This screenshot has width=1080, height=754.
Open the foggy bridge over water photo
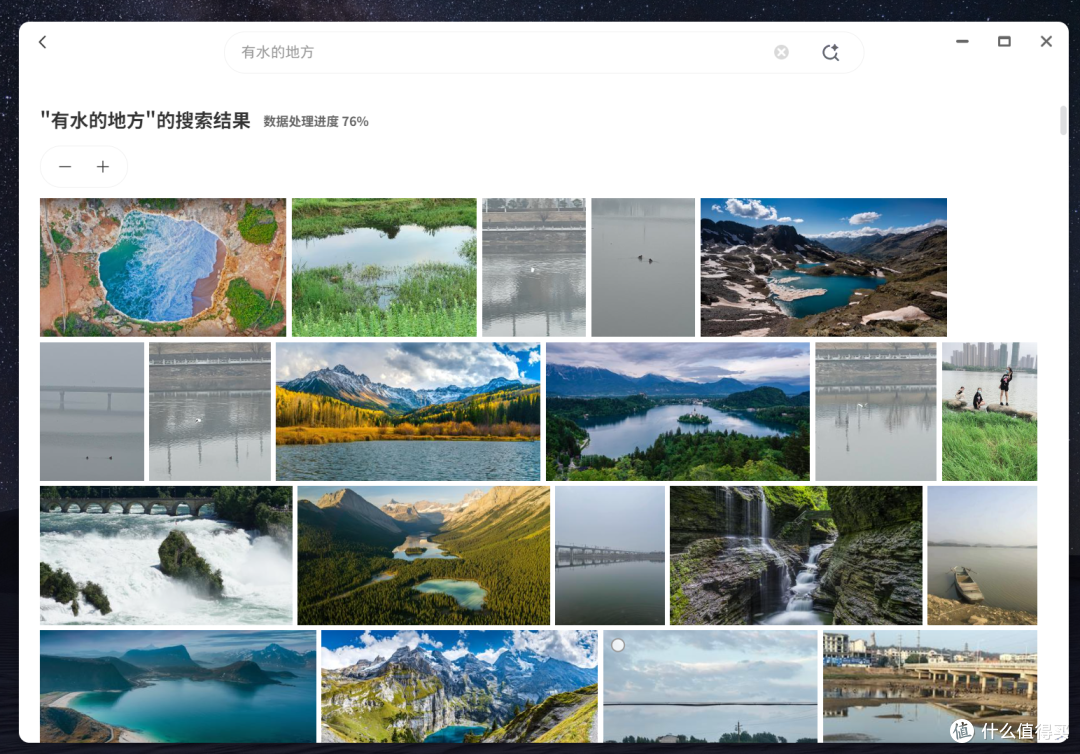pos(610,555)
